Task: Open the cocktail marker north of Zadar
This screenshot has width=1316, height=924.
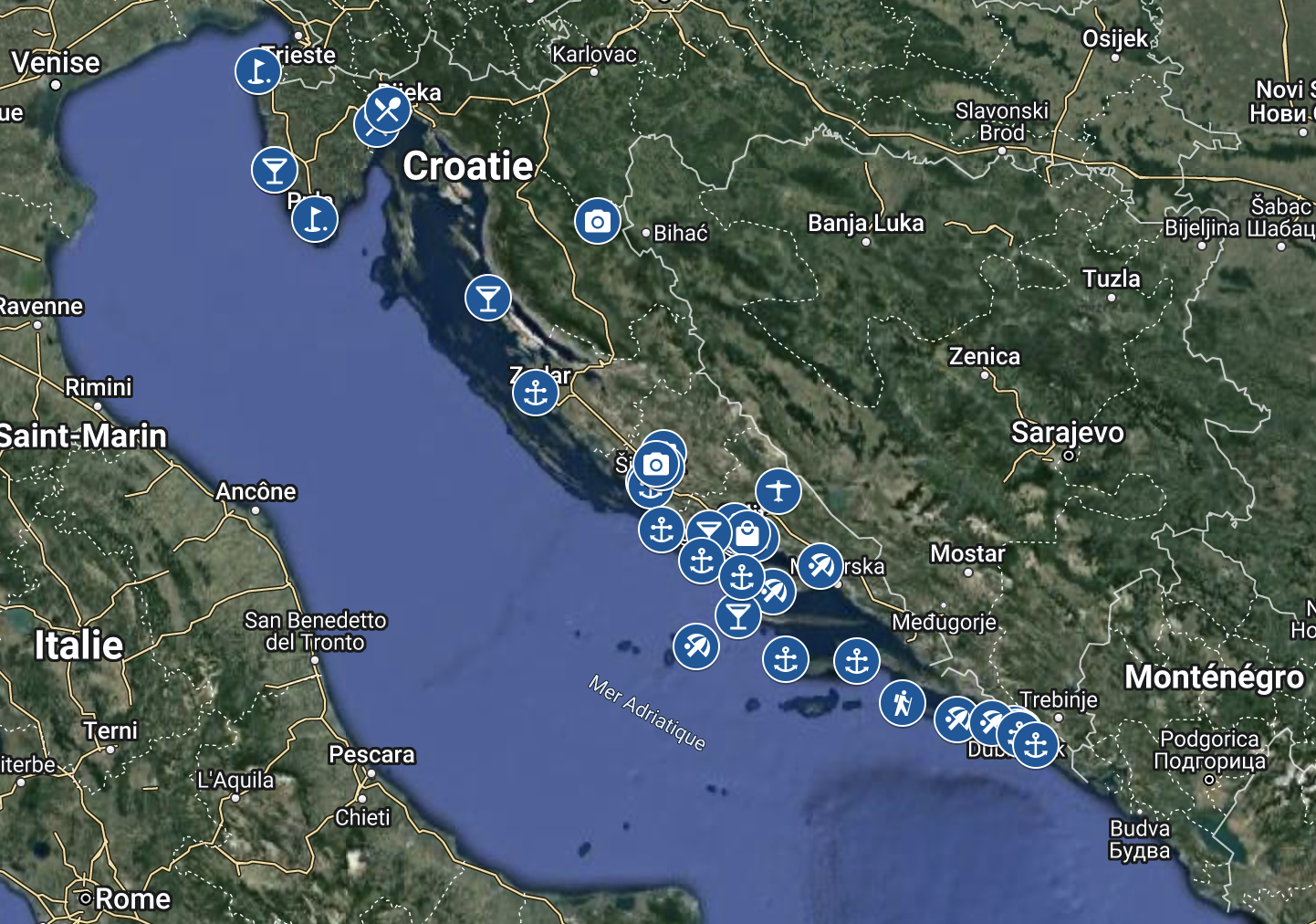Action: coord(488,298)
